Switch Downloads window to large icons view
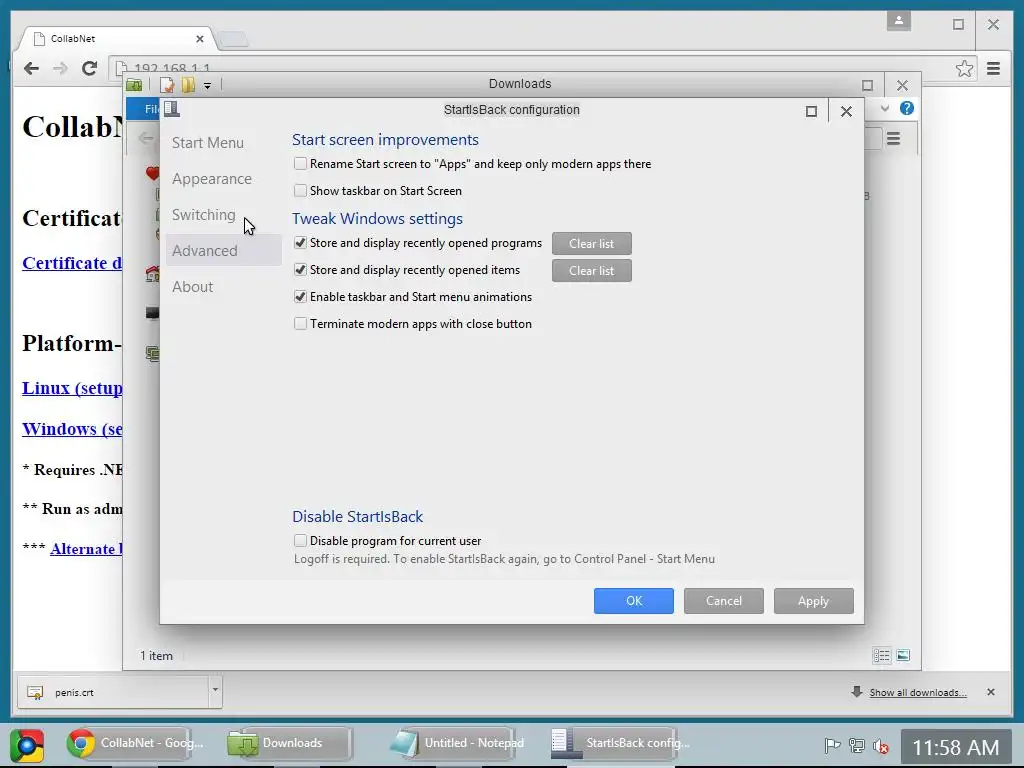 [x=903, y=655]
